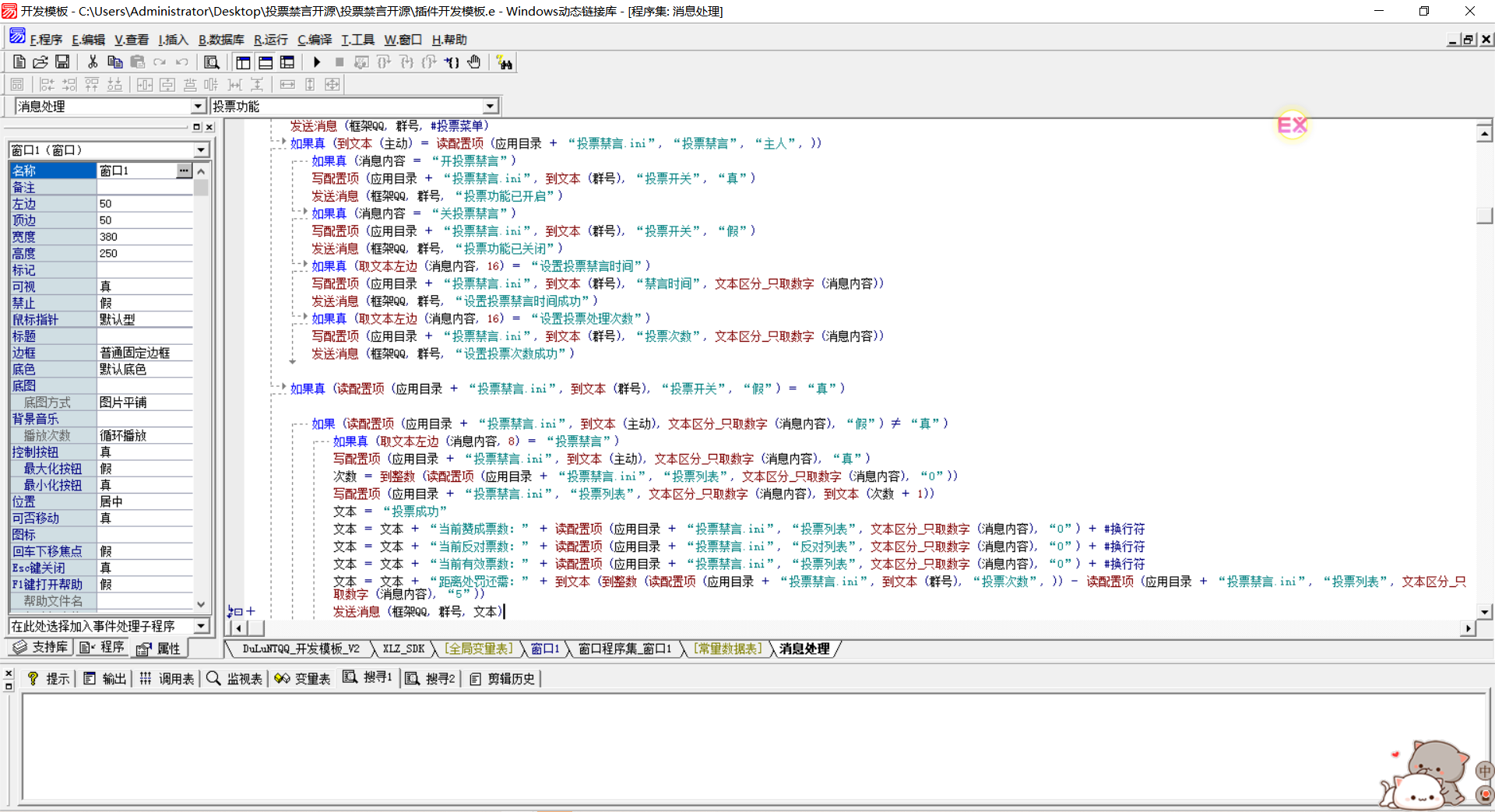Screen dimensions: 1495x812
Task: Toggle the bottom status panel layout button
Action: coord(266,62)
